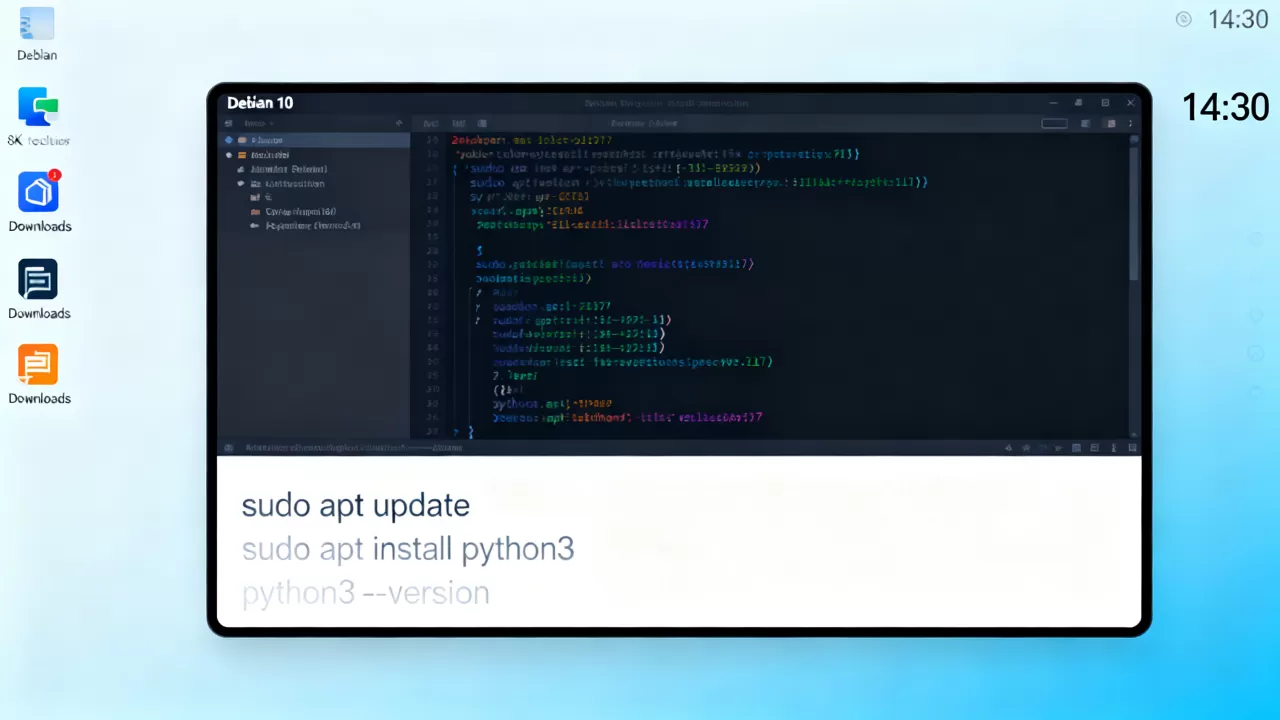Click the editor's vertical scrollbar thumb
The height and width of the screenshot is (720, 1280).
[x=1134, y=214]
